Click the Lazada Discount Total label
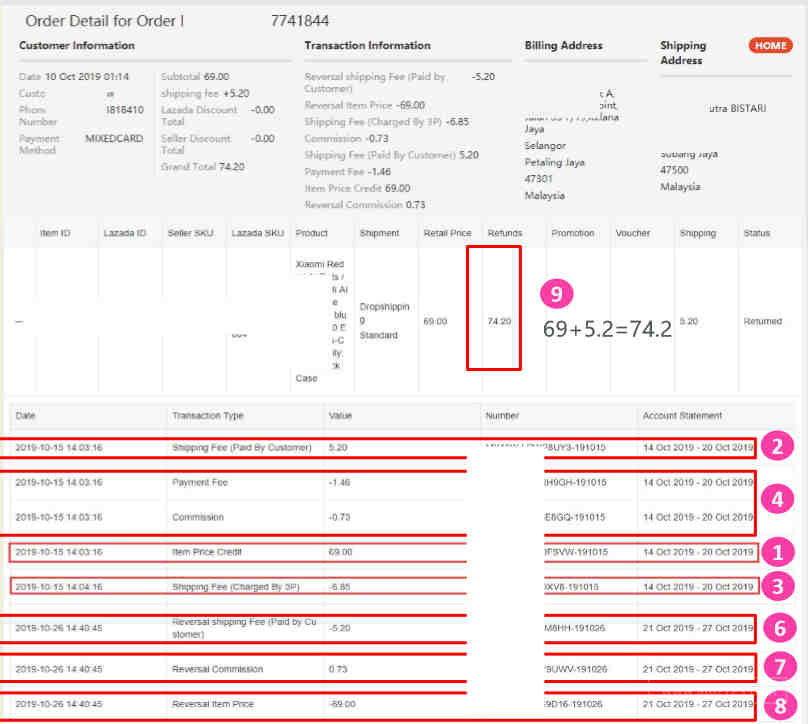This screenshot has height=724, width=808. coord(198,115)
